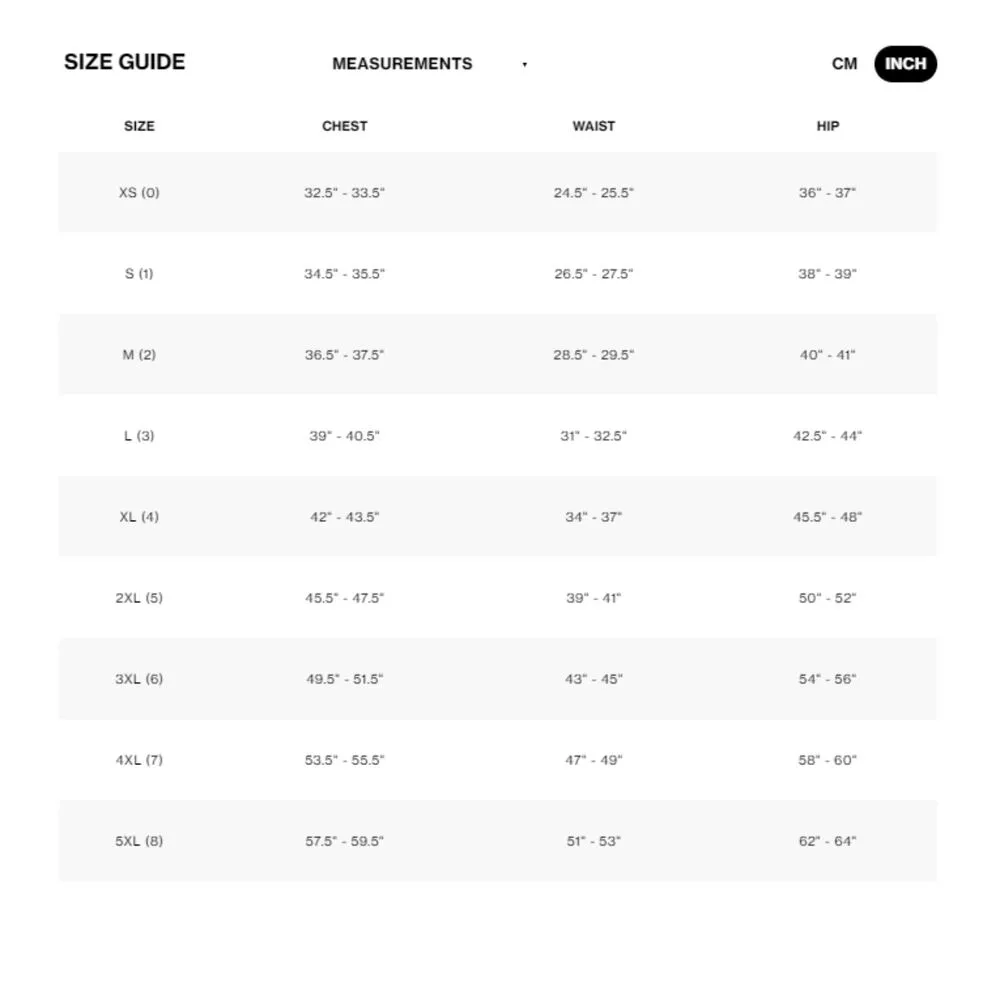Click the CHEST column header
This screenshot has width=1000, height=1000.
point(344,126)
